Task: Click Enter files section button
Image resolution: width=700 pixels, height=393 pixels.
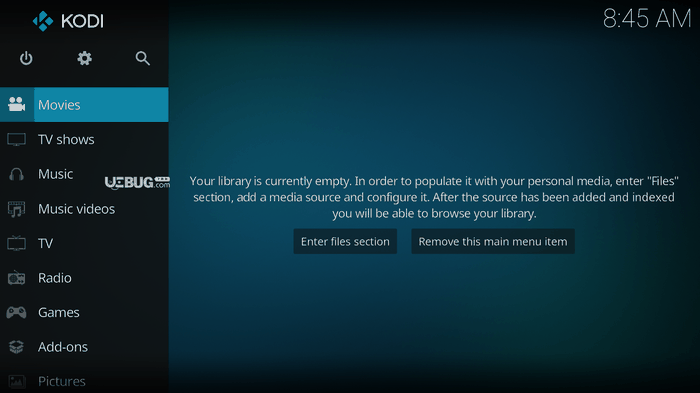Action: click(x=345, y=242)
